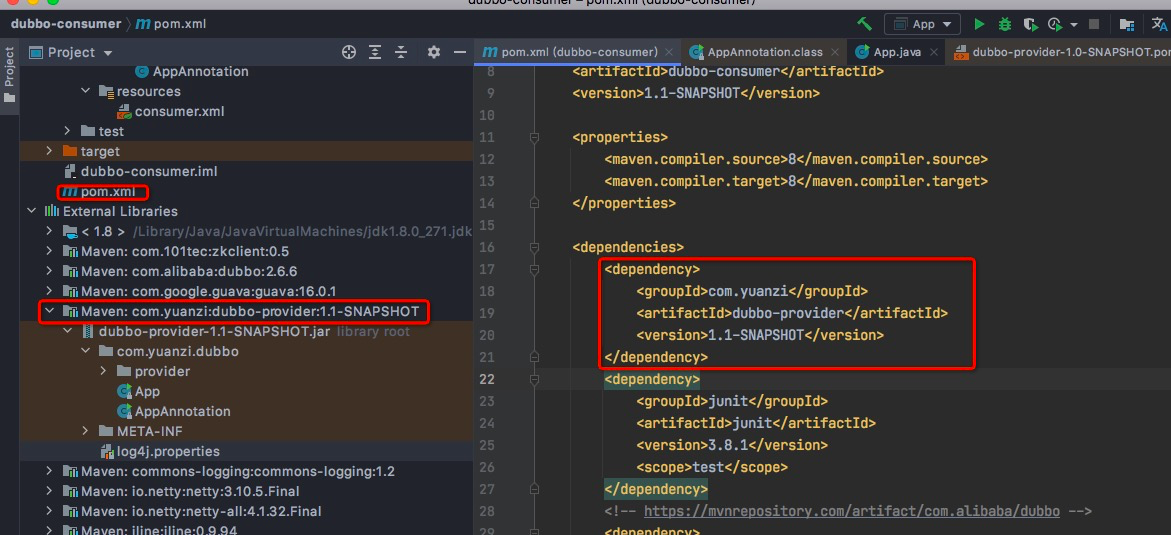Open Project panel gear settings
The image size is (1171, 535).
tap(434, 52)
